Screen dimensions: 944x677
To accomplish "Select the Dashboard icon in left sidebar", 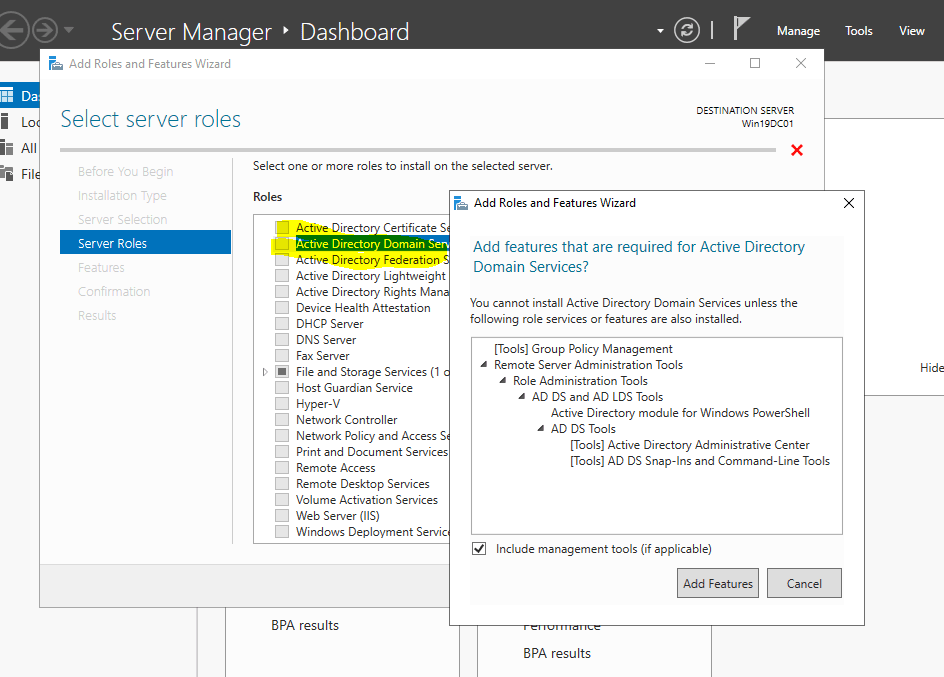I will click(x=7, y=96).
